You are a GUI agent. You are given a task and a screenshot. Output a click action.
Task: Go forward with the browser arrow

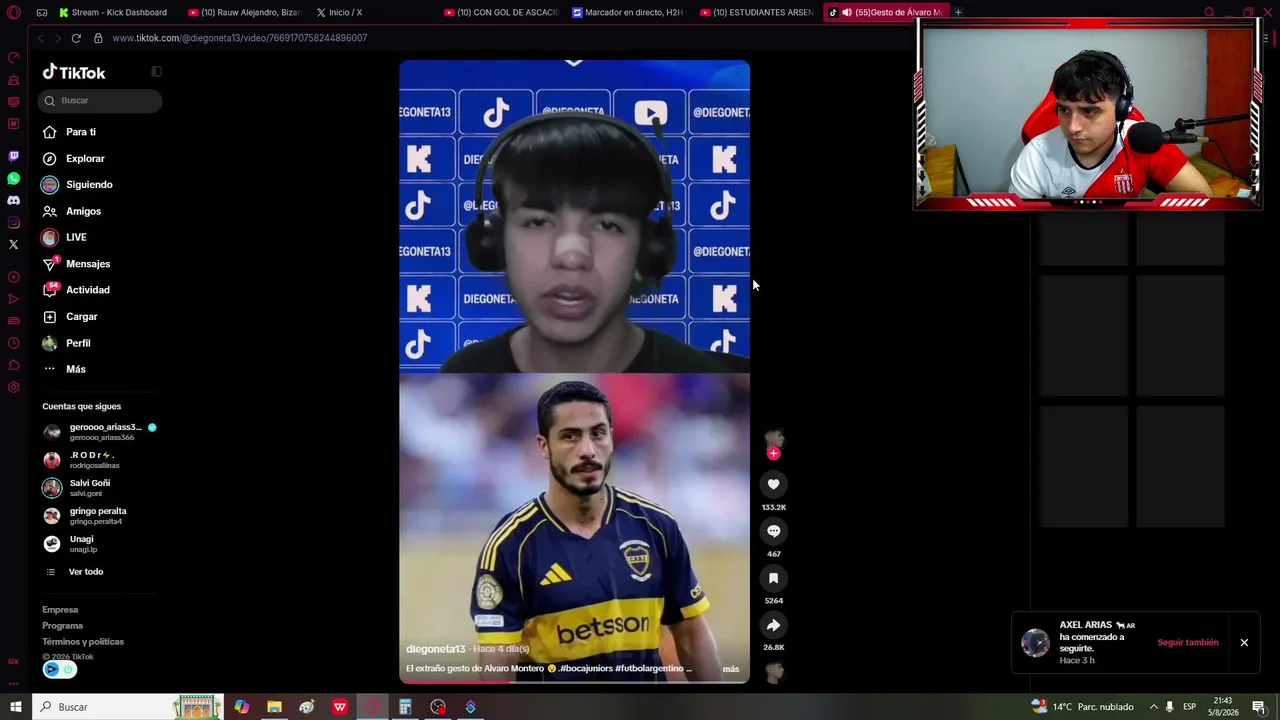tap(57, 38)
